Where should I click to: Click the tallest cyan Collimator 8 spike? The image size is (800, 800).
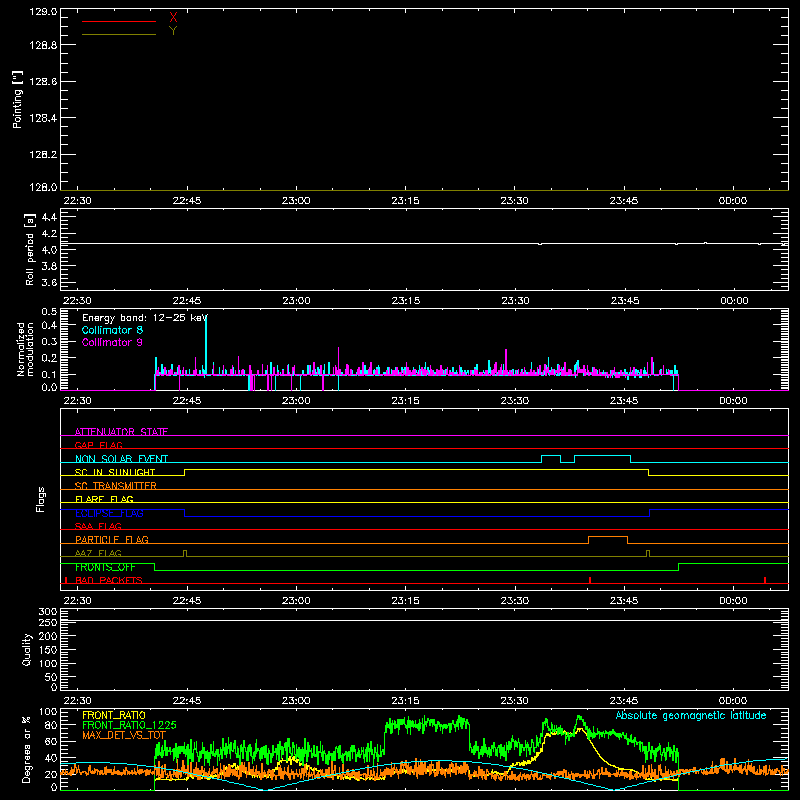[206, 344]
